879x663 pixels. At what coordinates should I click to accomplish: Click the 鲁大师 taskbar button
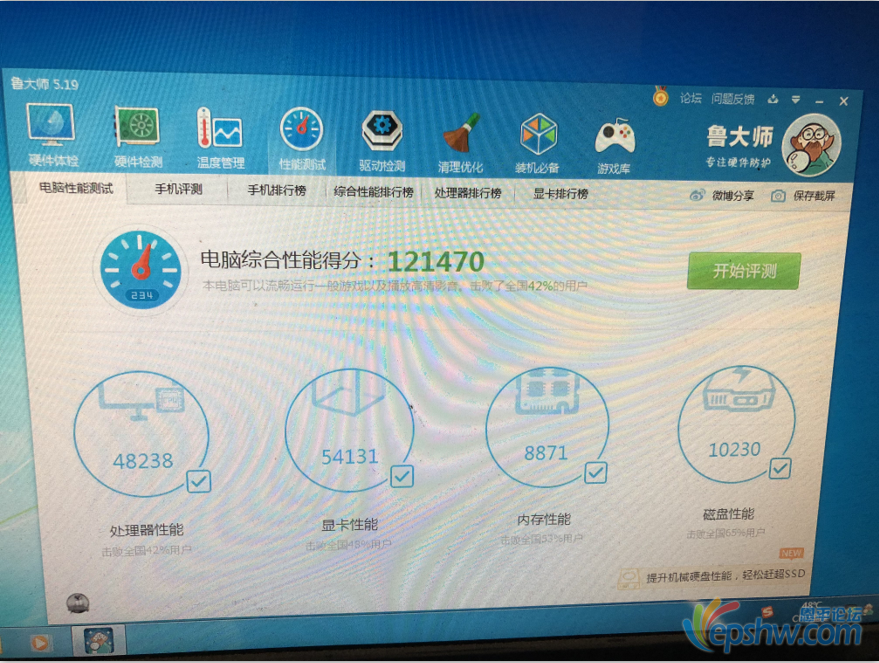tap(99, 641)
